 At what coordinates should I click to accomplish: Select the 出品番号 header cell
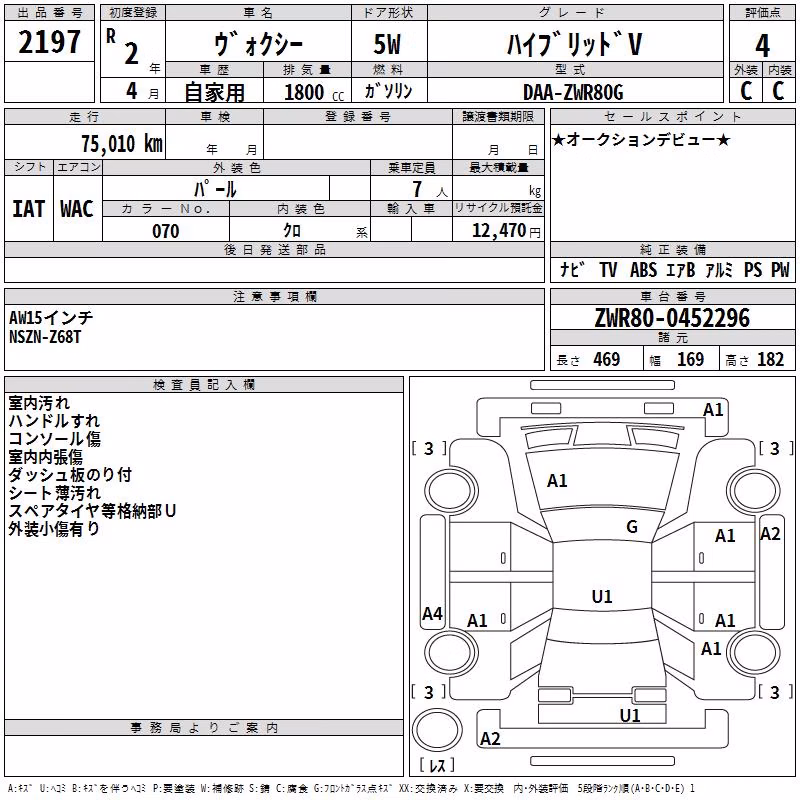point(49,13)
